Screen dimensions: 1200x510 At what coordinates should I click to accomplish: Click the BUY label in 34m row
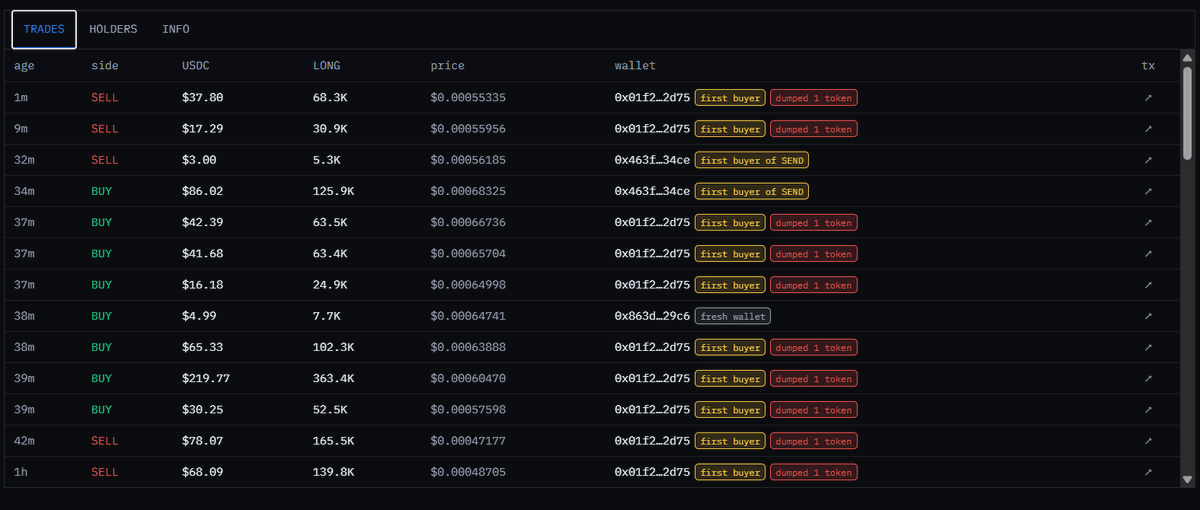(102, 191)
